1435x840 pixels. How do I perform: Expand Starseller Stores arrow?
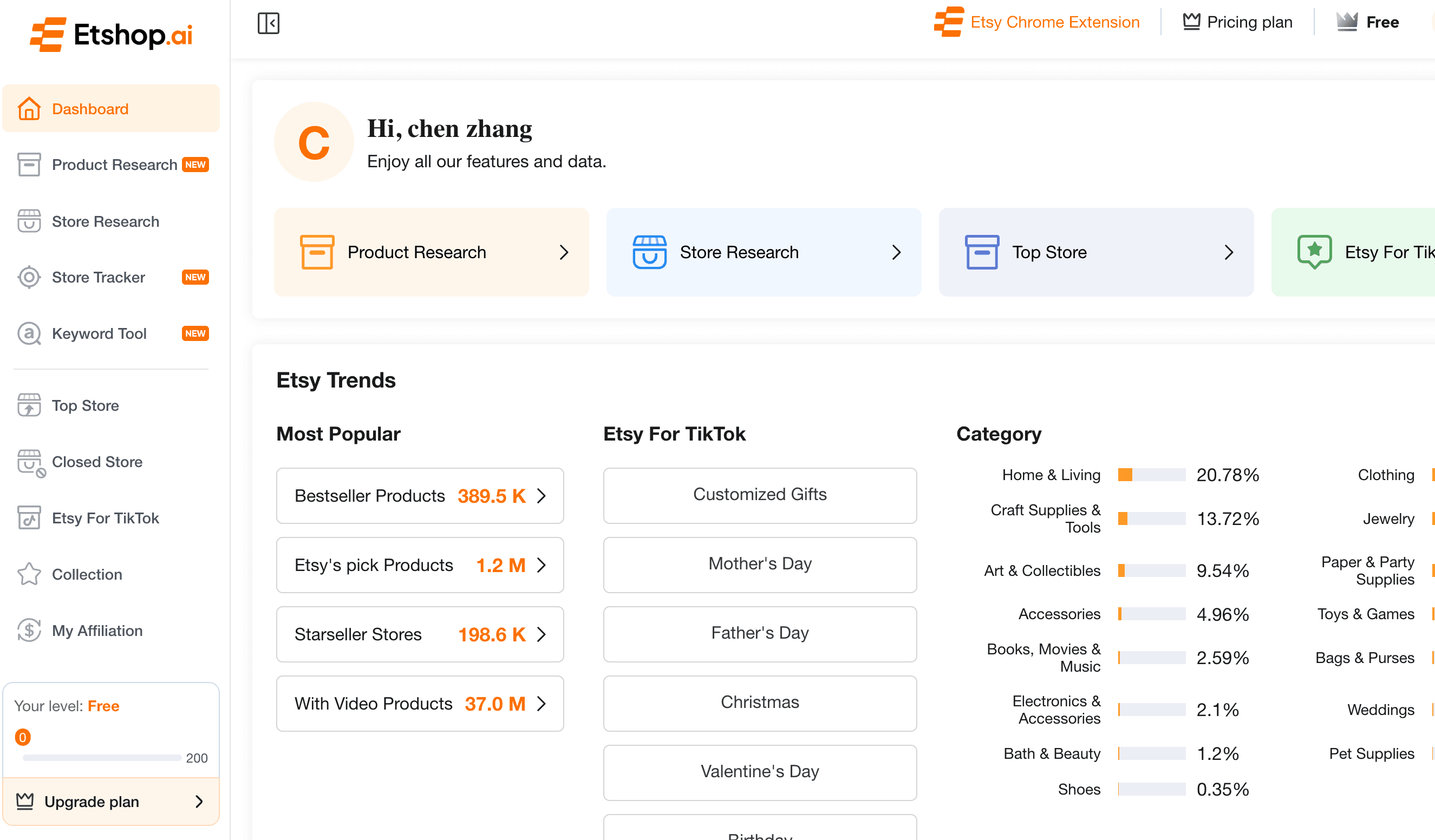click(542, 634)
